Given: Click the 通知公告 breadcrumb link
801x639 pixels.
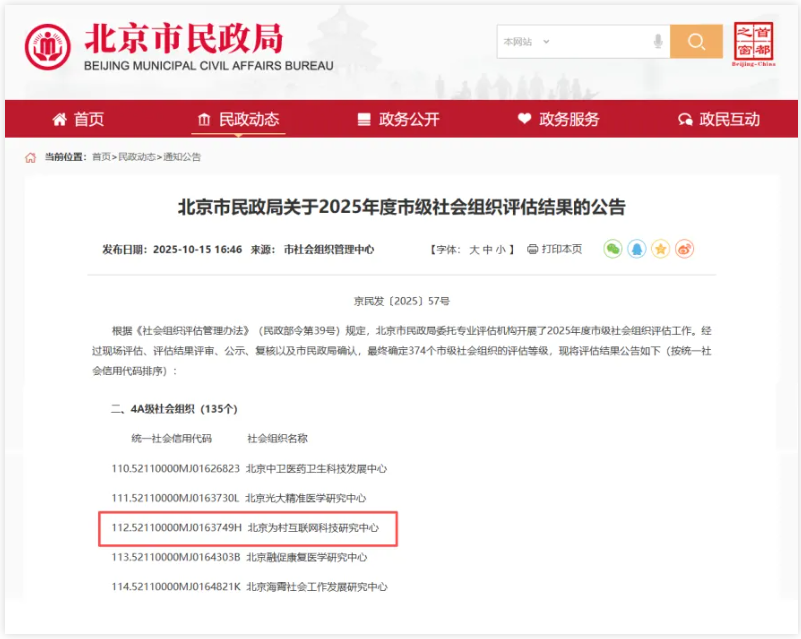Looking at the screenshot, I should (182, 157).
